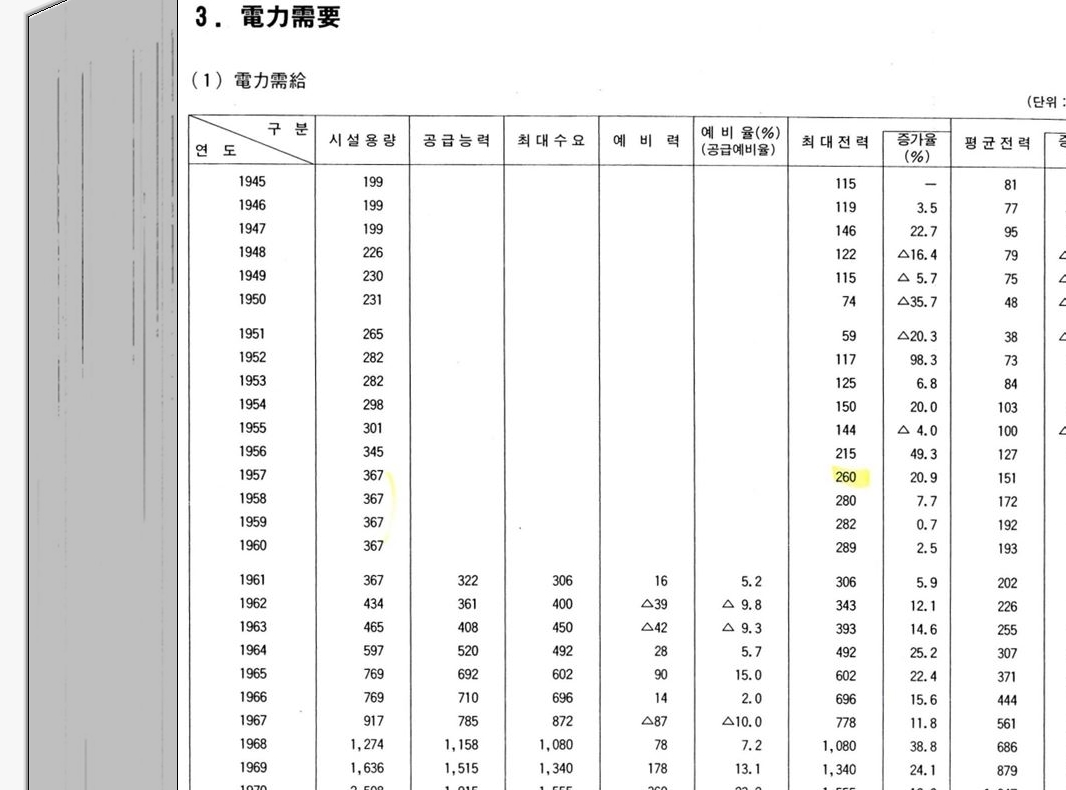
Task: Click the yellow highlighted 260 cell
Action: [847, 478]
